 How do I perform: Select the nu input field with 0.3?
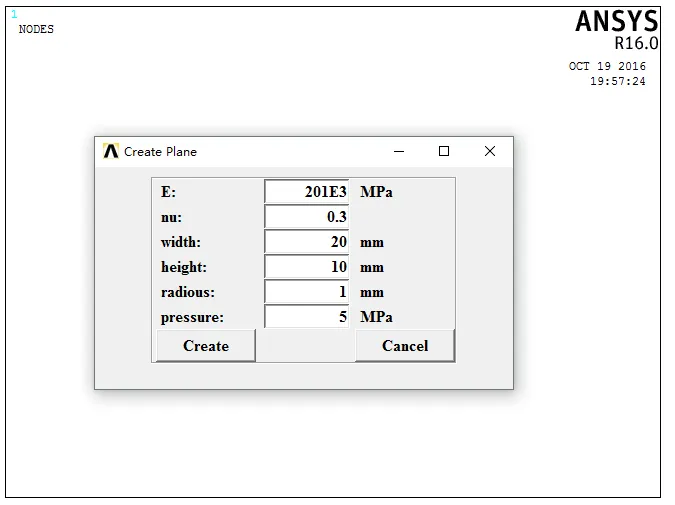(x=307, y=217)
